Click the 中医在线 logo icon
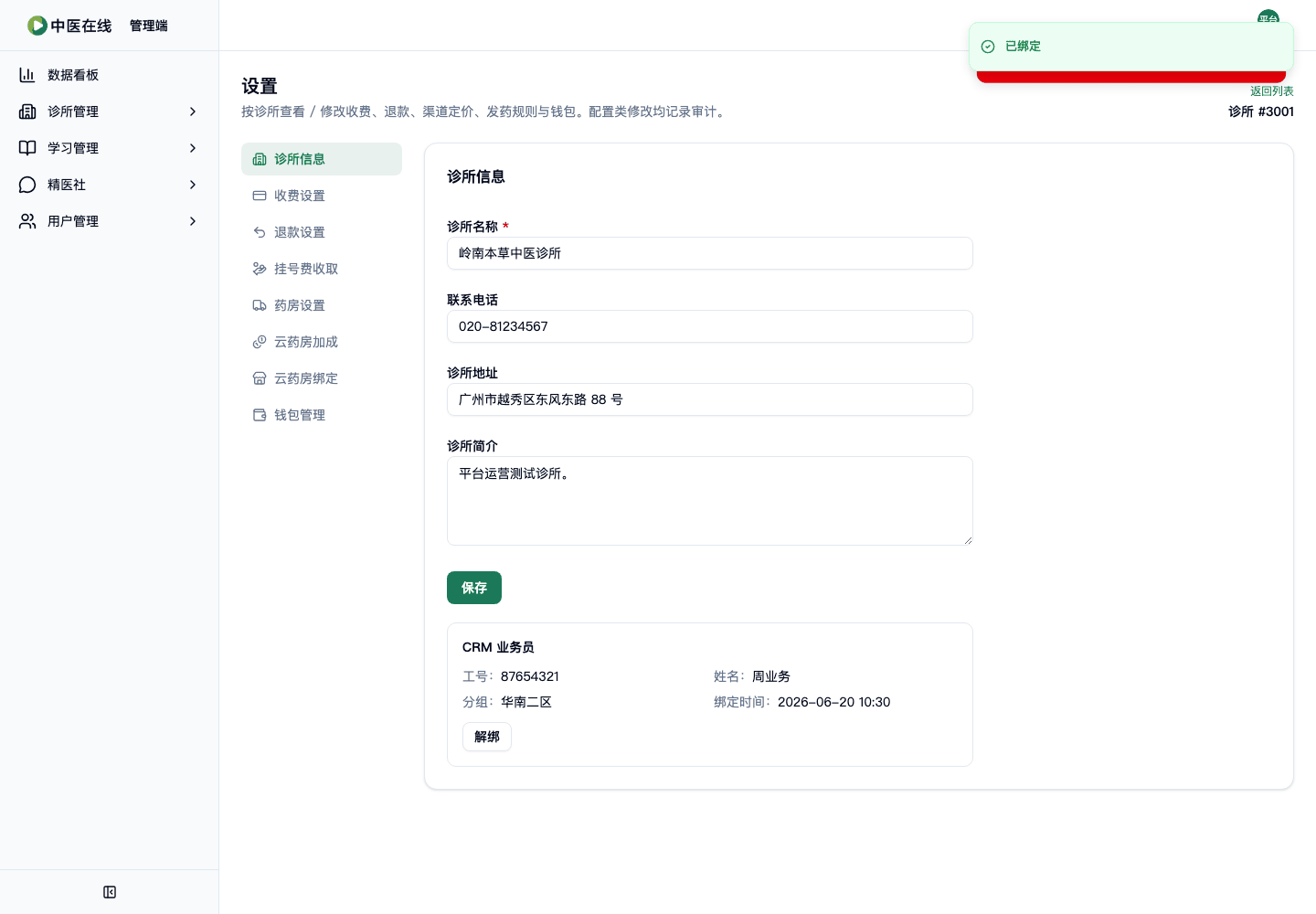This screenshot has width=1316, height=914. [x=37, y=26]
